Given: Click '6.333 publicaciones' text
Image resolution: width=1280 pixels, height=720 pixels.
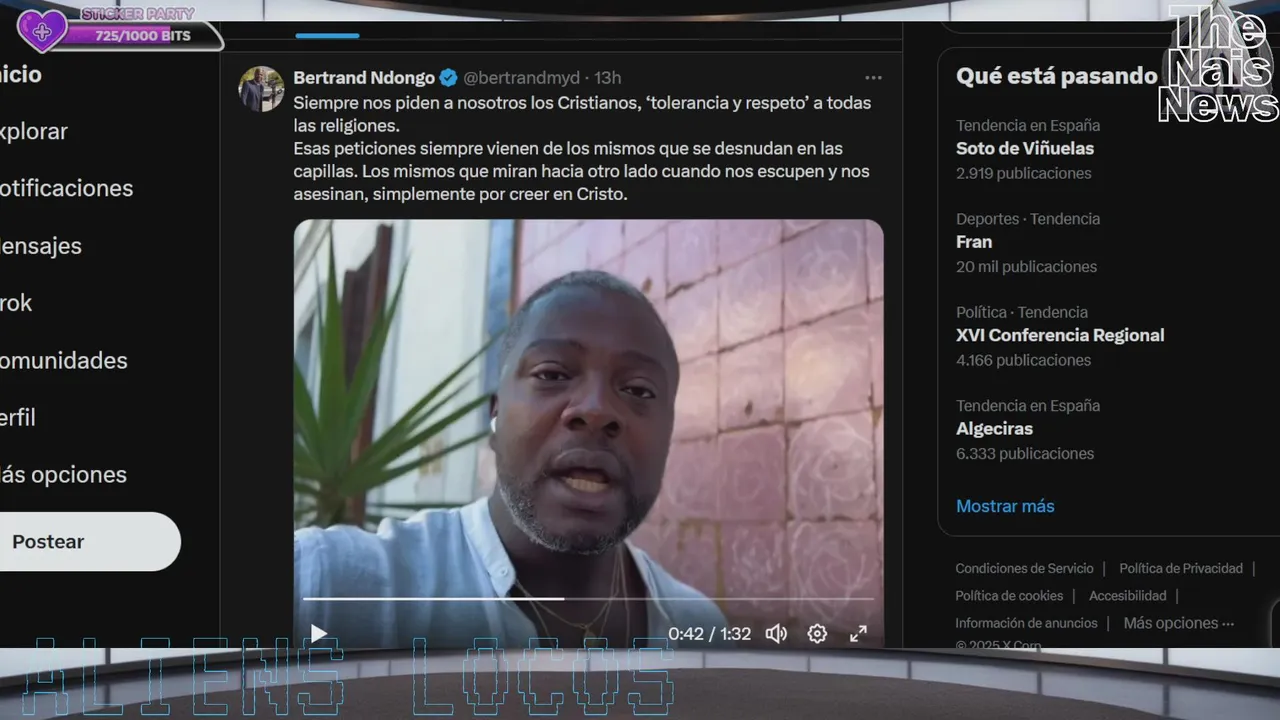Looking at the screenshot, I should [1025, 453].
